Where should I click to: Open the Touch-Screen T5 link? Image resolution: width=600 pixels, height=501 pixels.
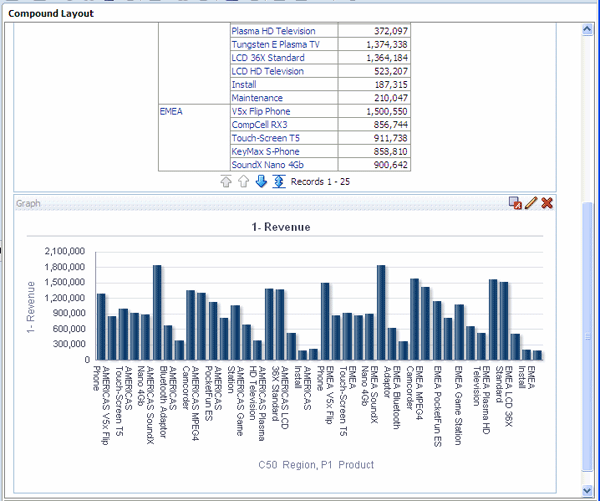click(x=265, y=138)
